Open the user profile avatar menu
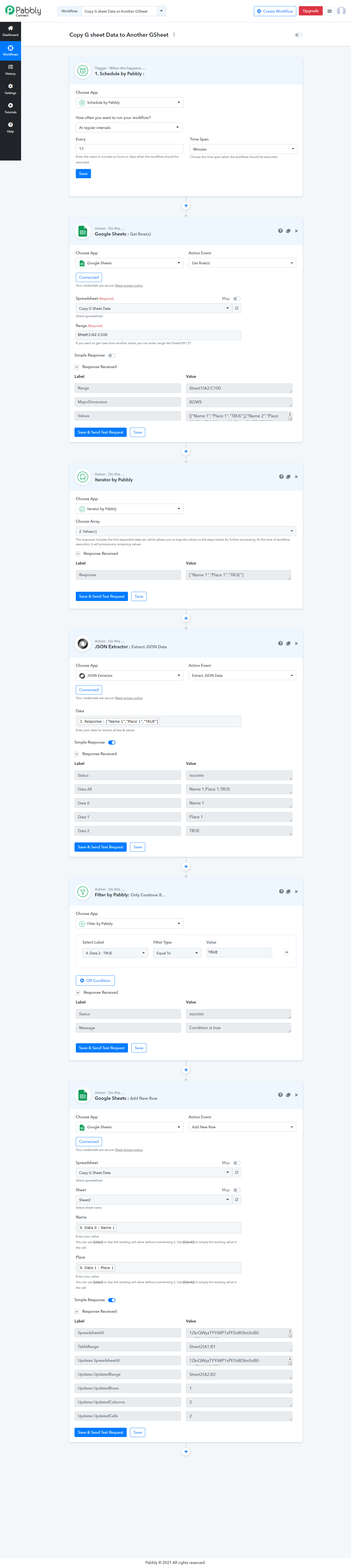351x1568 pixels. point(341,11)
